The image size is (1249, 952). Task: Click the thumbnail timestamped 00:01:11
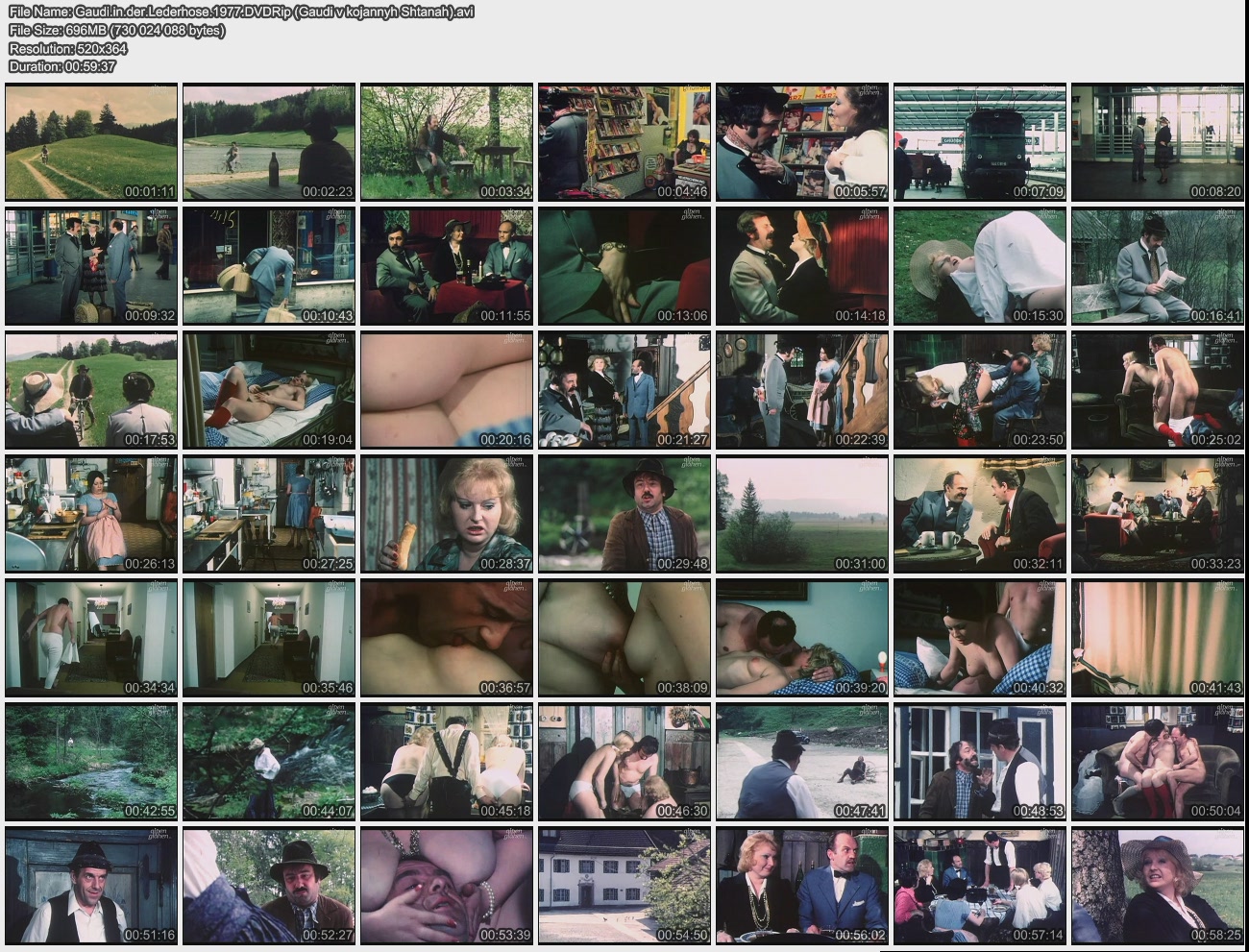click(91, 142)
